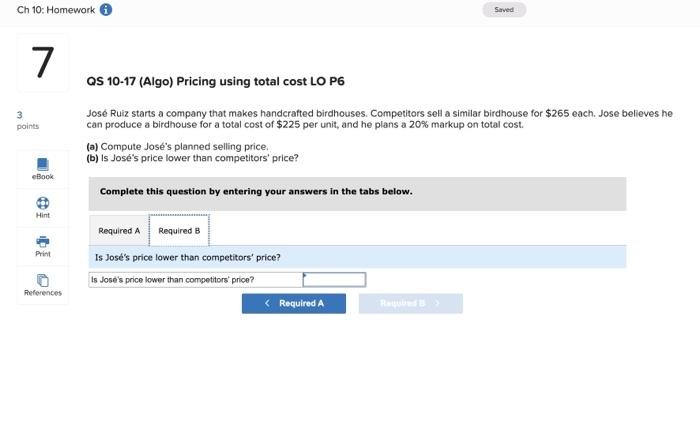Switch to the Required A tab
This screenshot has width=700, height=437.
119,231
